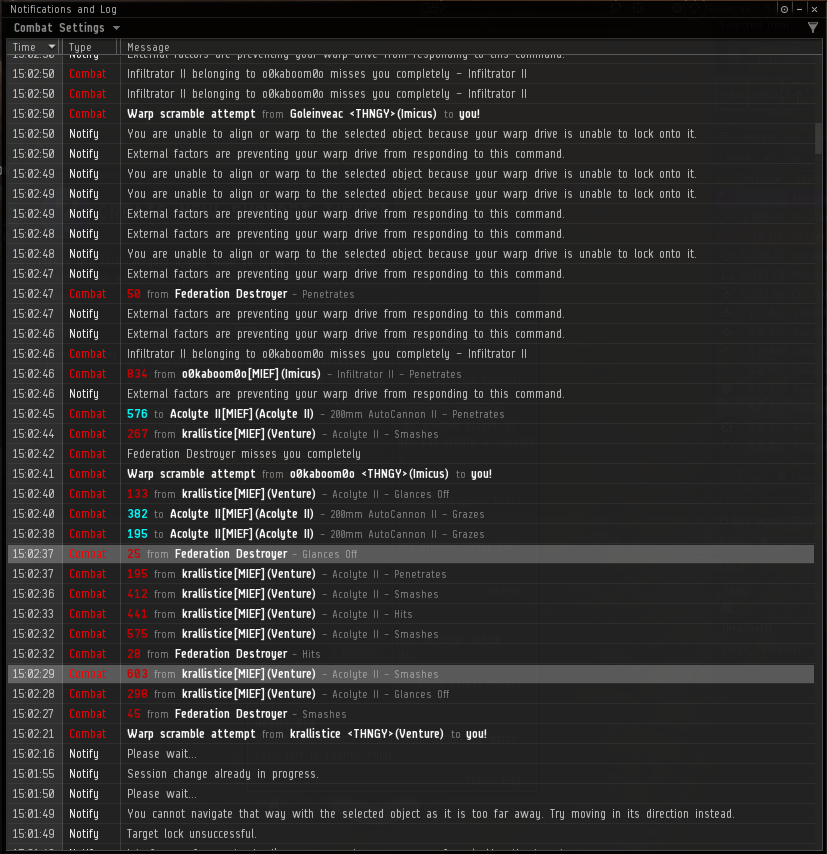Select the warp scramble attempt from o0kaboom0o row
827x854 pixels.
(x=411, y=474)
